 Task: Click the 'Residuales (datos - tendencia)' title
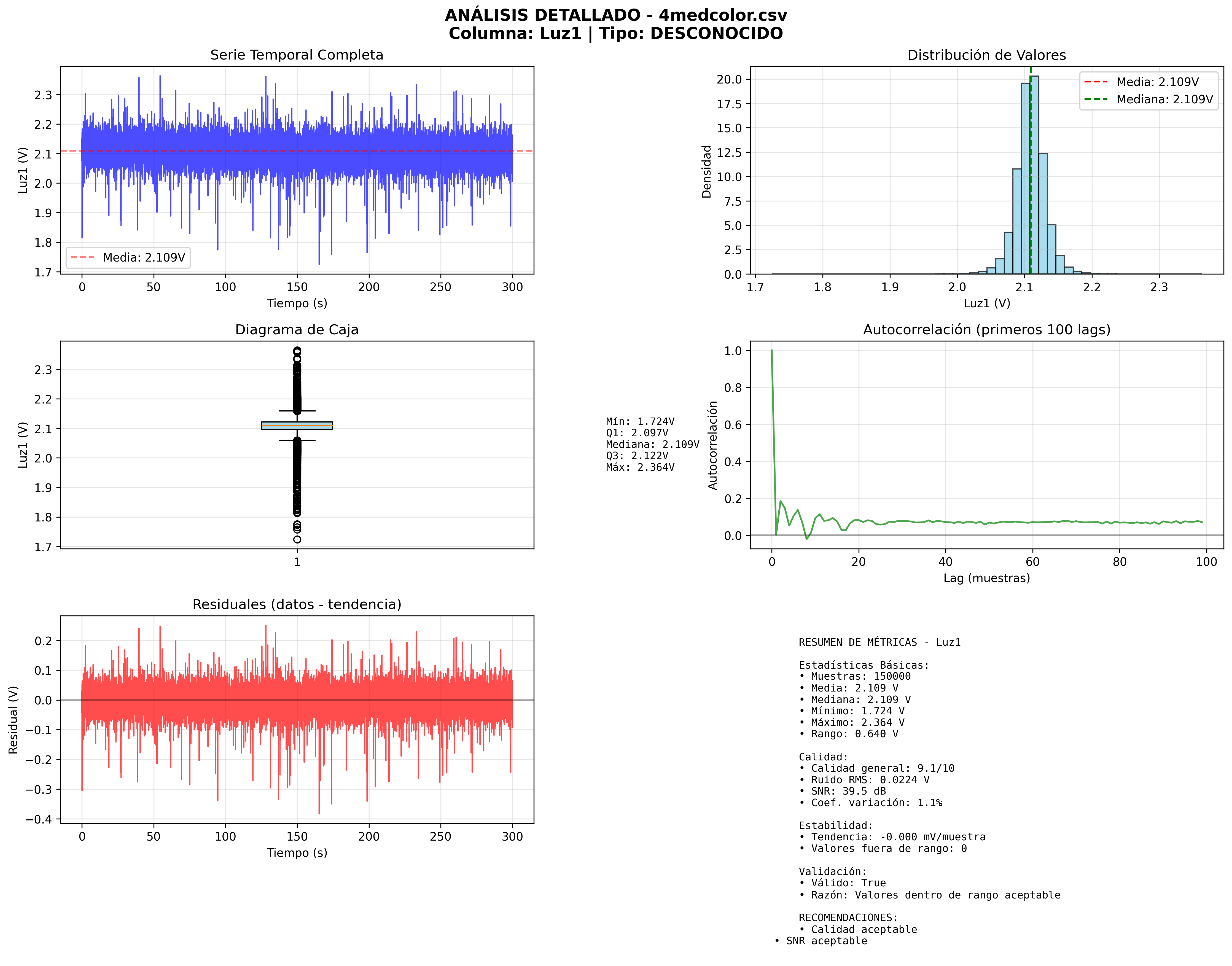(296, 605)
